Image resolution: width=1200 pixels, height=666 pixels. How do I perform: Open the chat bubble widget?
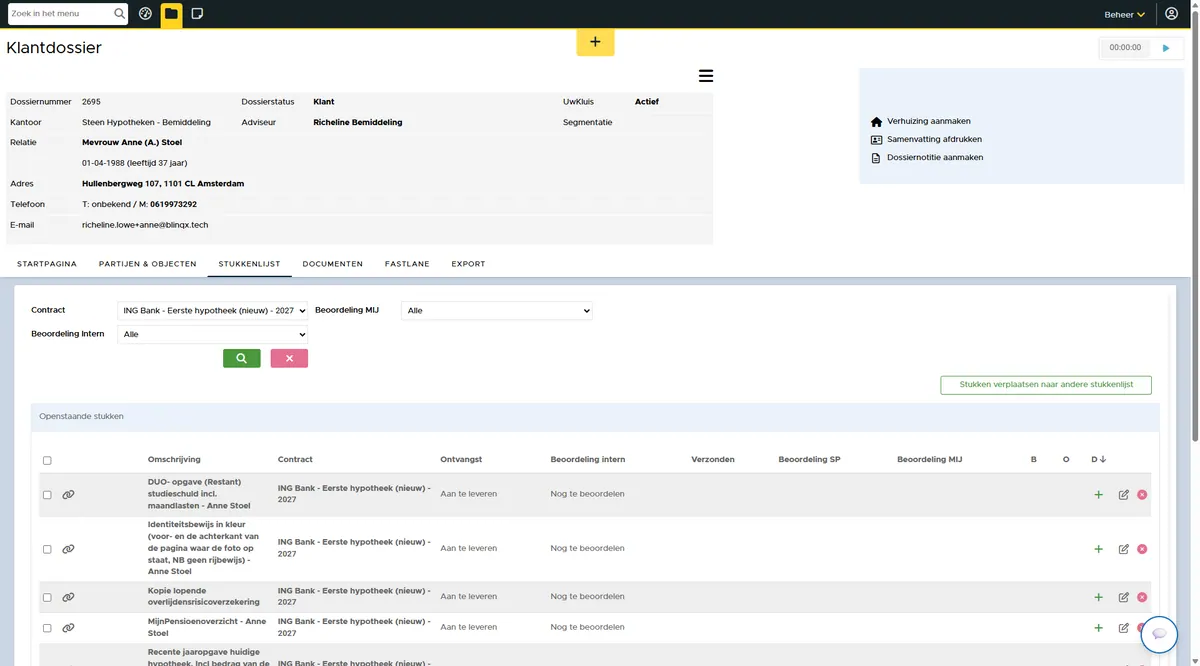1159,634
